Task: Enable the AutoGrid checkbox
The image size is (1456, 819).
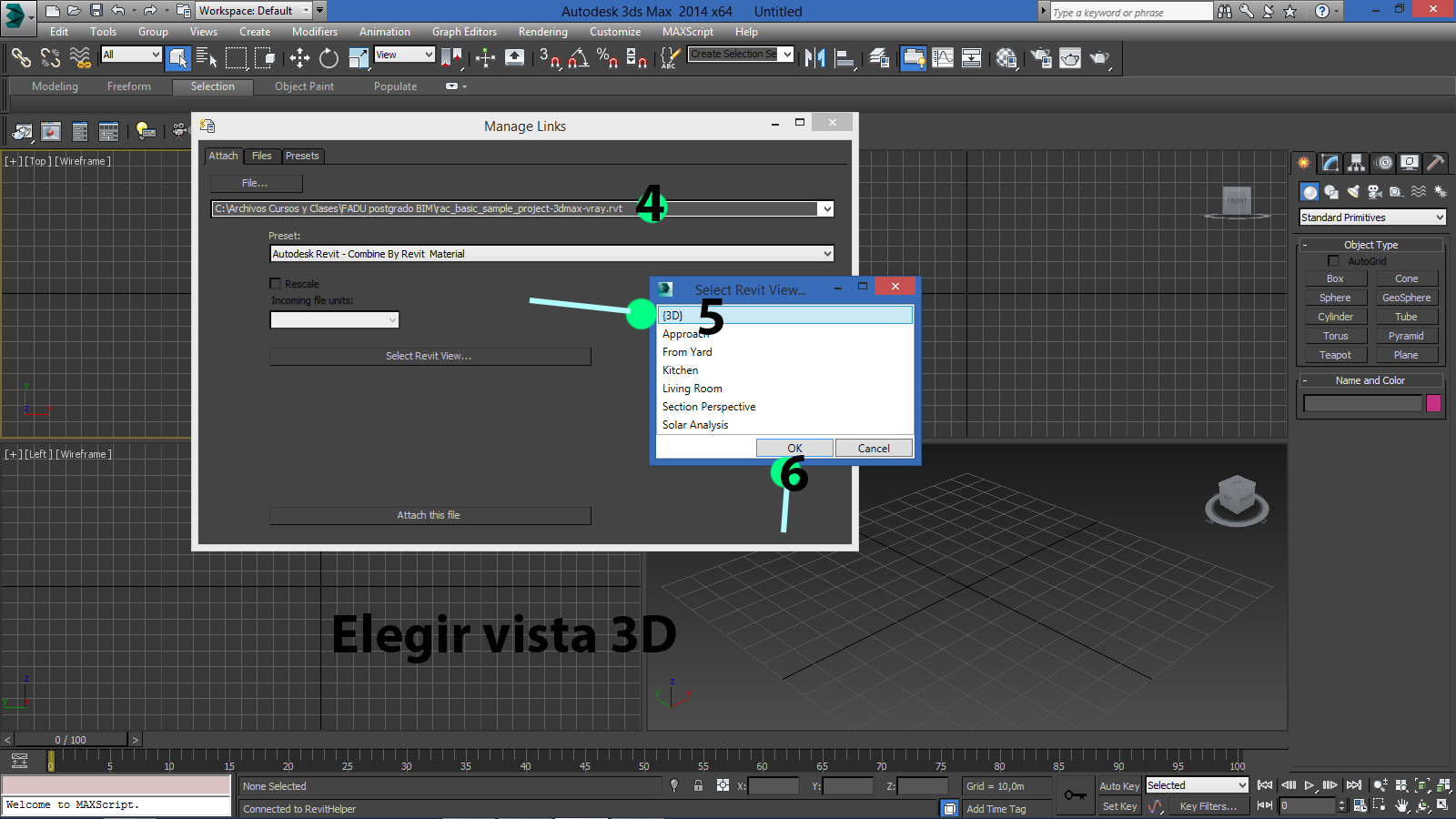Action: coord(1334,260)
